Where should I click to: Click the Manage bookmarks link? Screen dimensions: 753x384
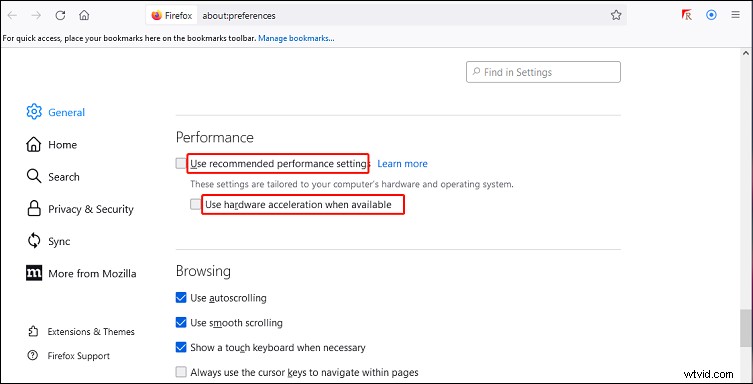tap(296, 38)
